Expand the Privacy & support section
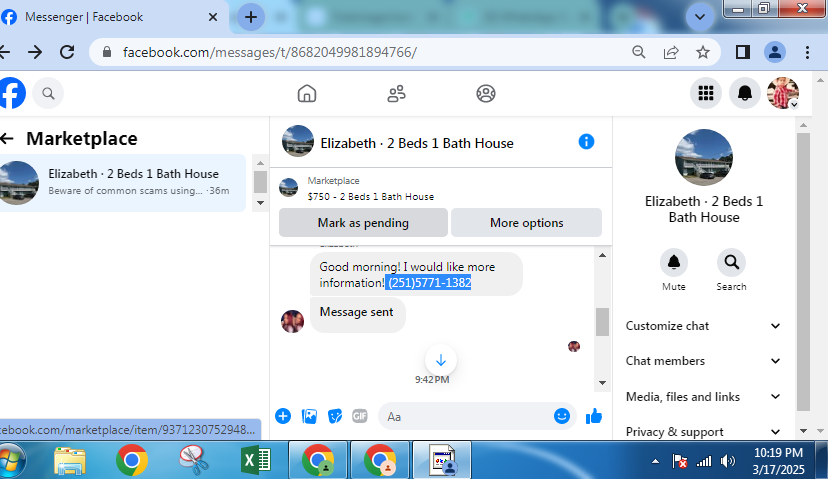 coord(703,432)
